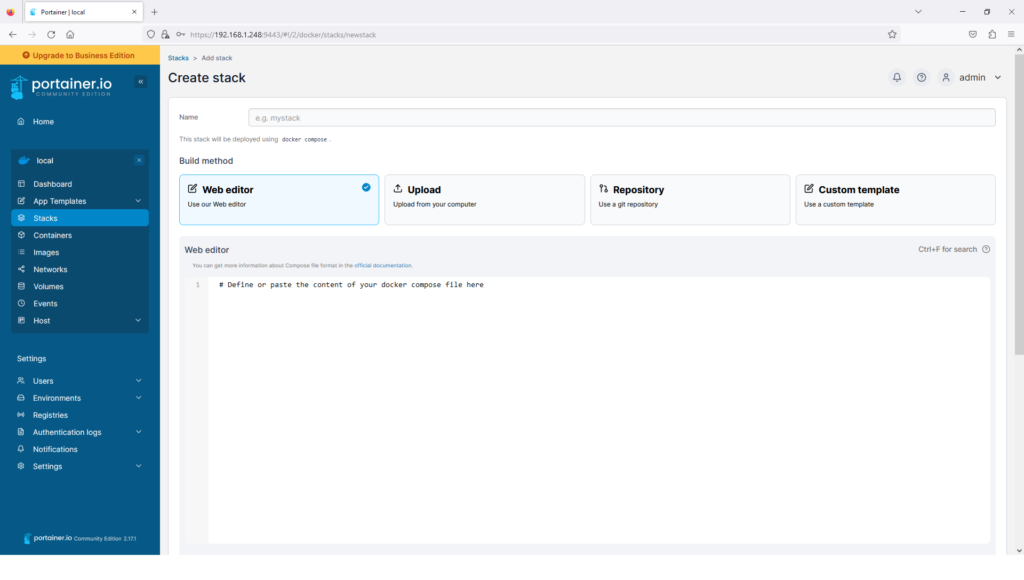Open the official documentation link
The height and width of the screenshot is (580, 1024).
[384, 265]
